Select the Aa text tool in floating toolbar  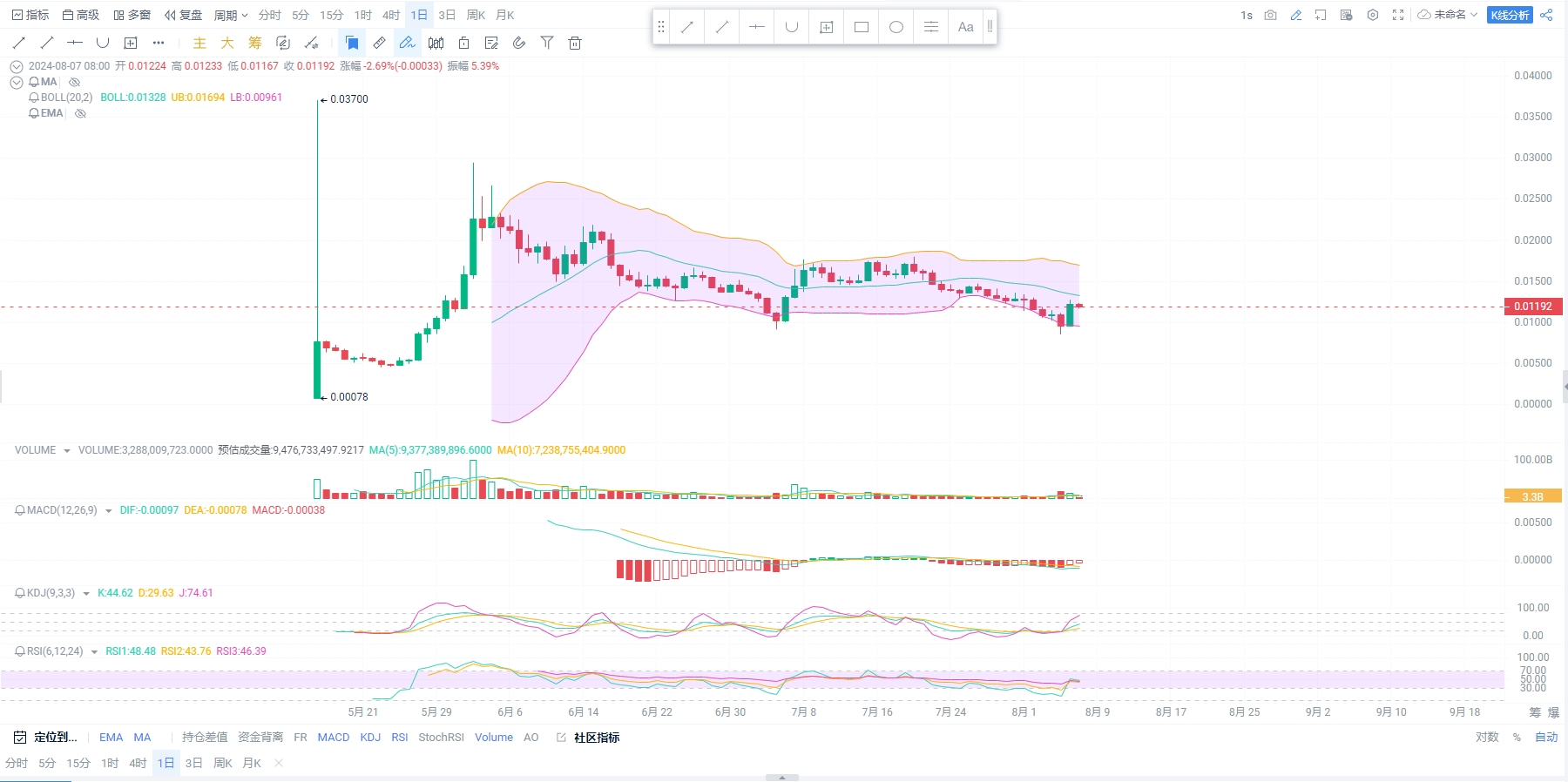965,27
